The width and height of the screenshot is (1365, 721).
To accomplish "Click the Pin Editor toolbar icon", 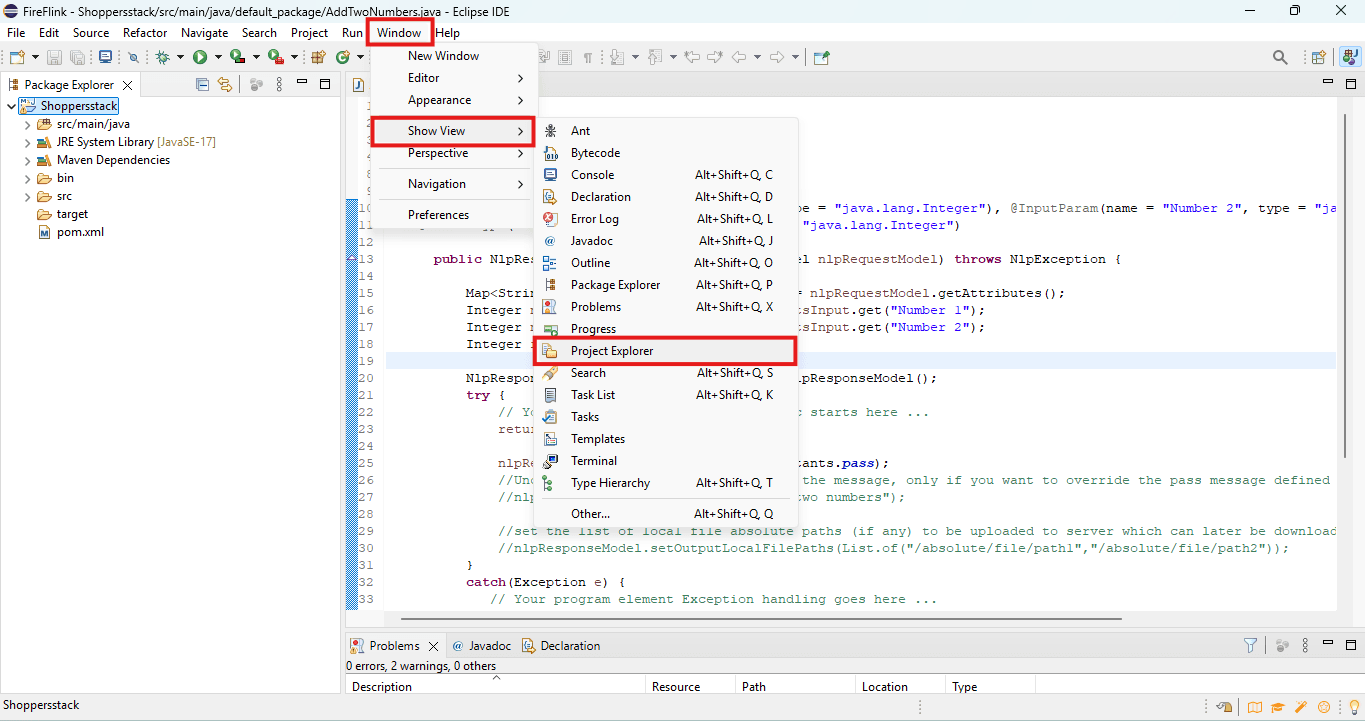I will [821, 58].
